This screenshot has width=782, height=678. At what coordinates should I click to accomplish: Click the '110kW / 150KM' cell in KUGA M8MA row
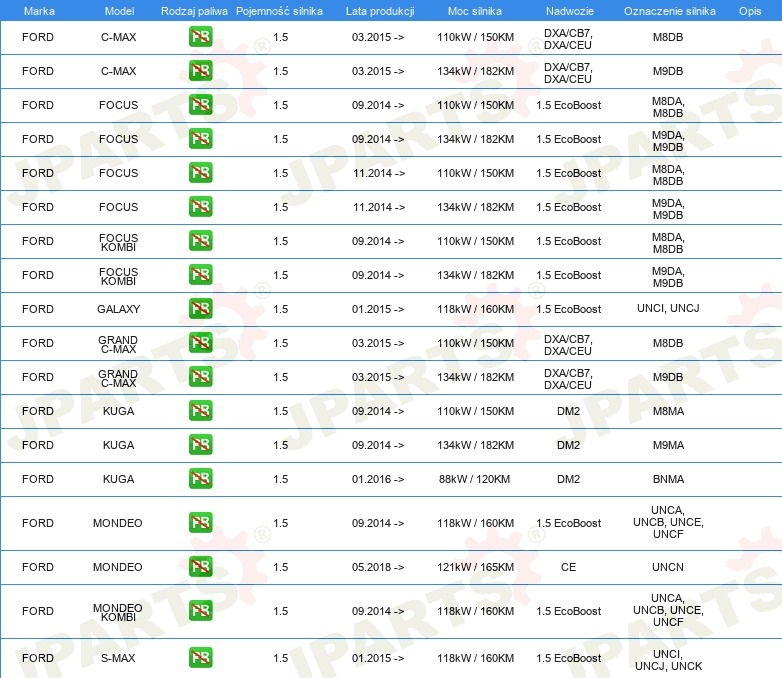point(475,411)
